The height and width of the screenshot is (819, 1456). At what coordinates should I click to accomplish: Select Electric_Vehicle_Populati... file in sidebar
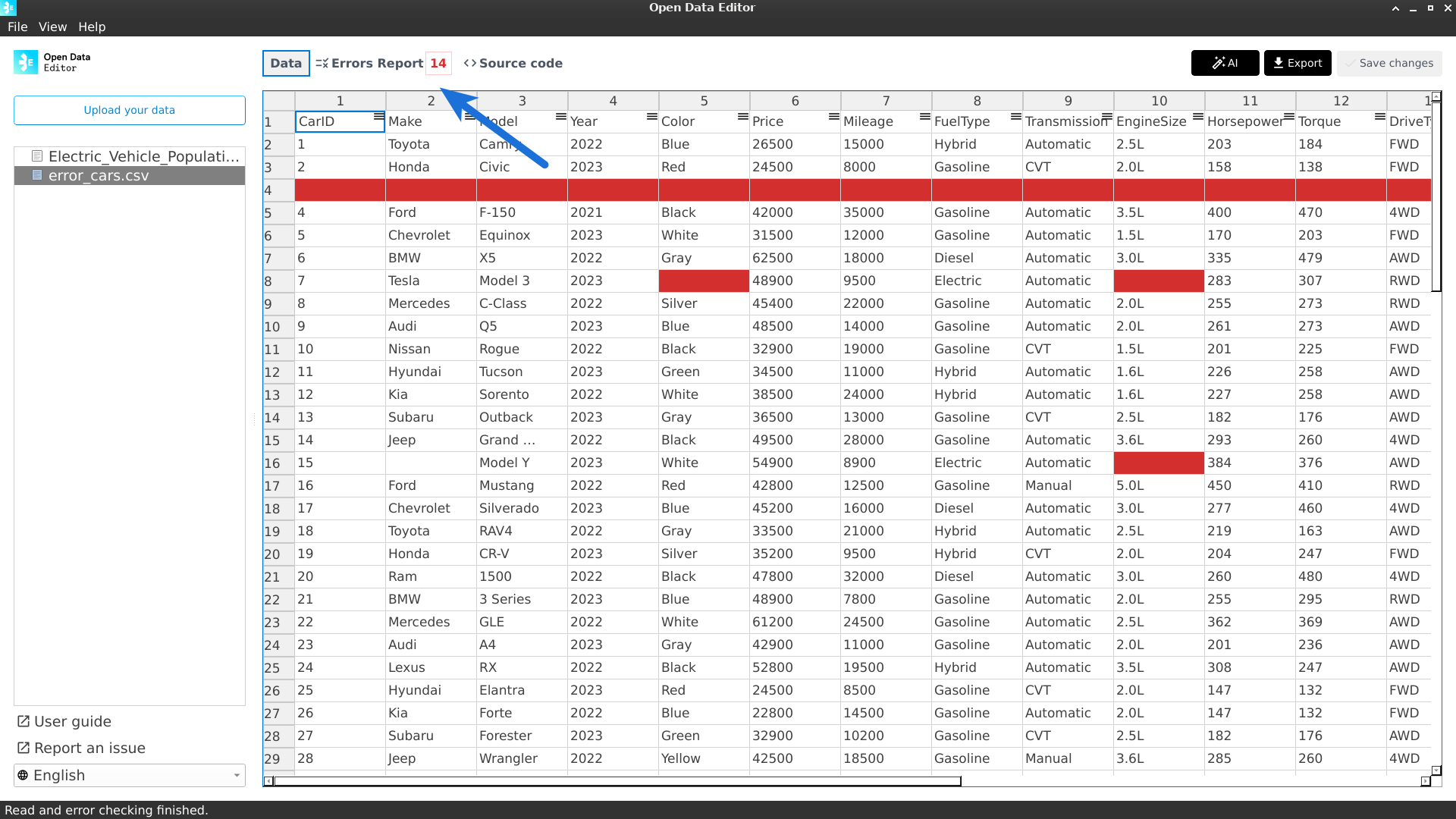[x=143, y=156]
